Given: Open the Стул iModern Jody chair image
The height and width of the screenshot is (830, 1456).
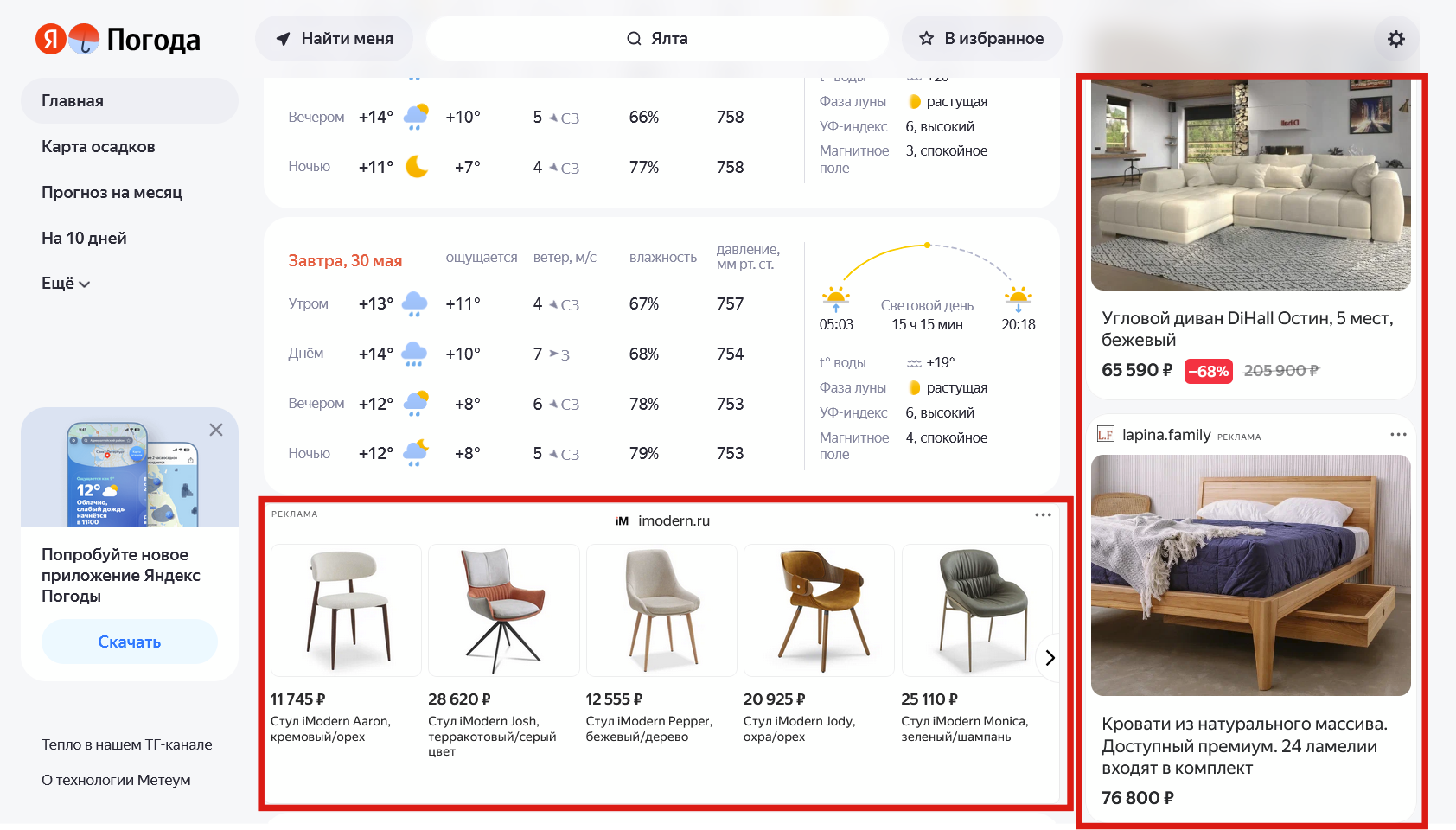Looking at the screenshot, I should tap(819, 610).
